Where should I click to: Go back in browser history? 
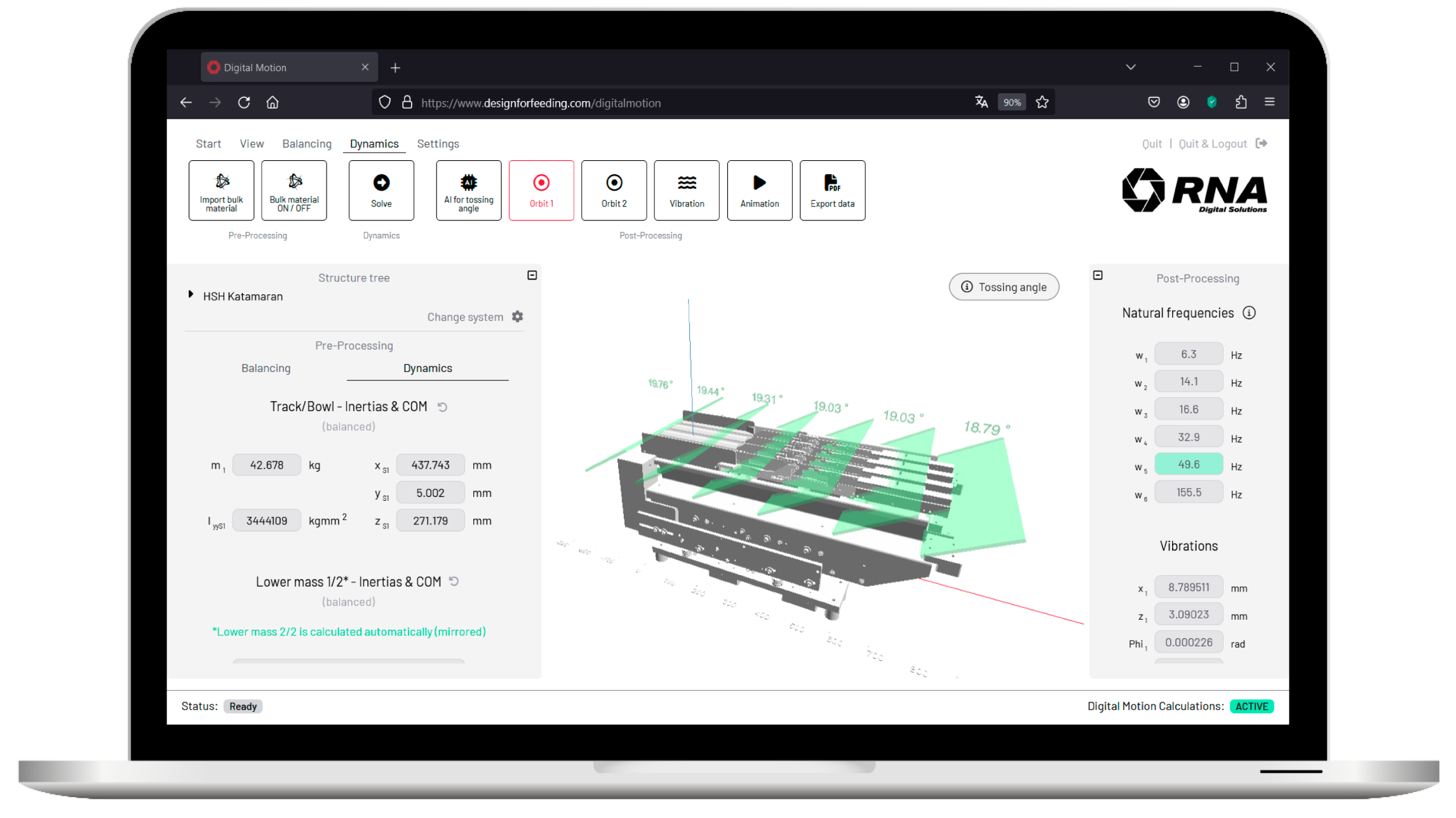(186, 102)
